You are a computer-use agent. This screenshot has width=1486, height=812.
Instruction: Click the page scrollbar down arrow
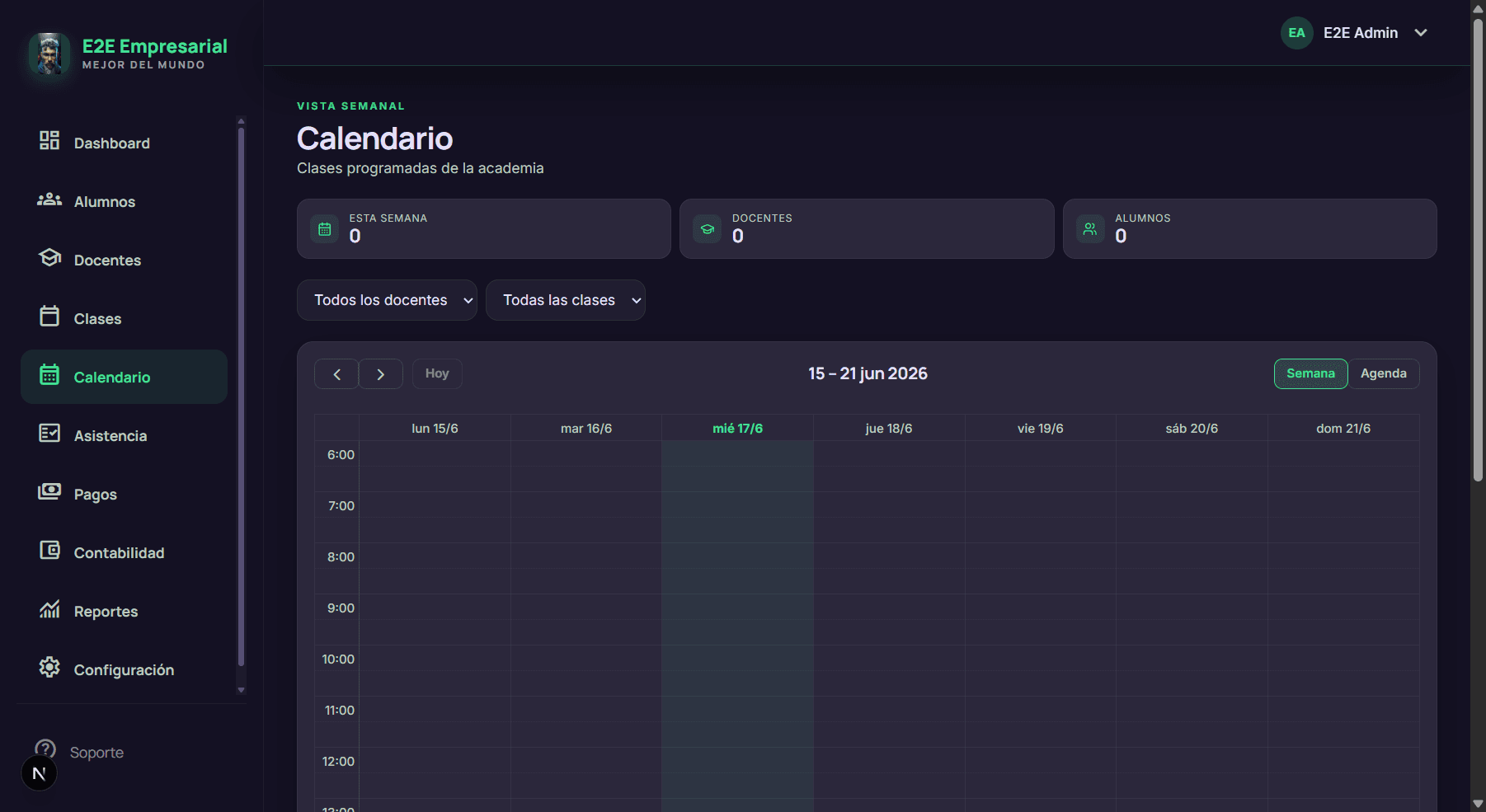[1478, 804]
